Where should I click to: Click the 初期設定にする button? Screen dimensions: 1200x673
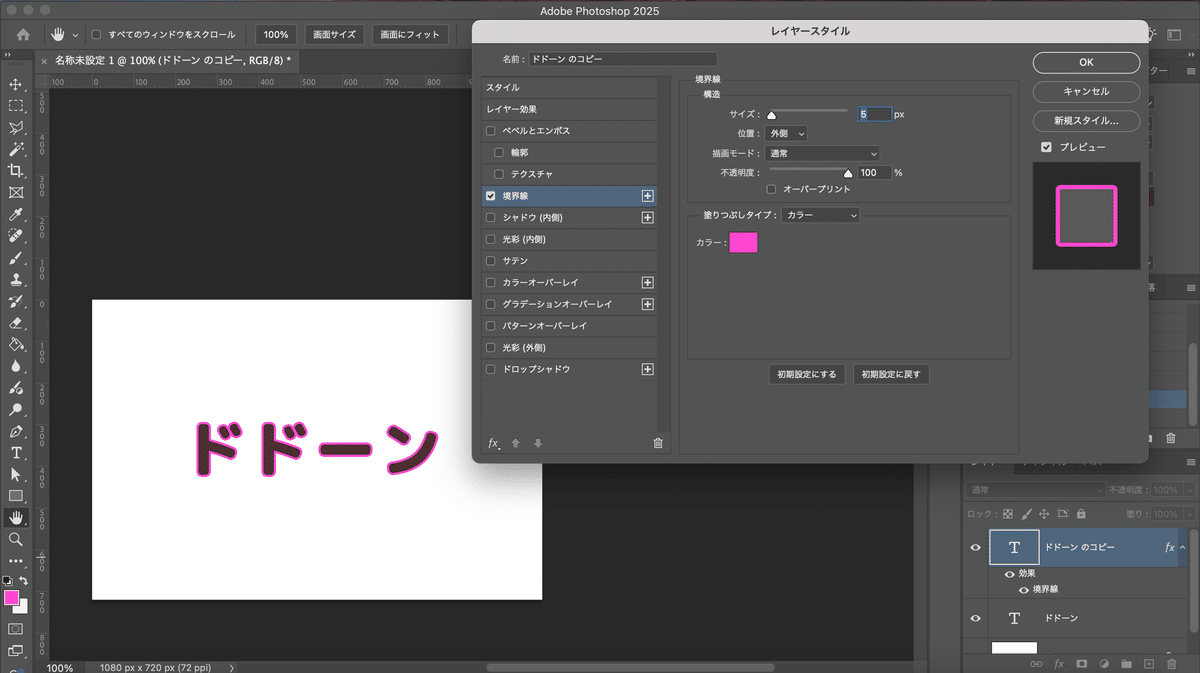[x=807, y=375]
